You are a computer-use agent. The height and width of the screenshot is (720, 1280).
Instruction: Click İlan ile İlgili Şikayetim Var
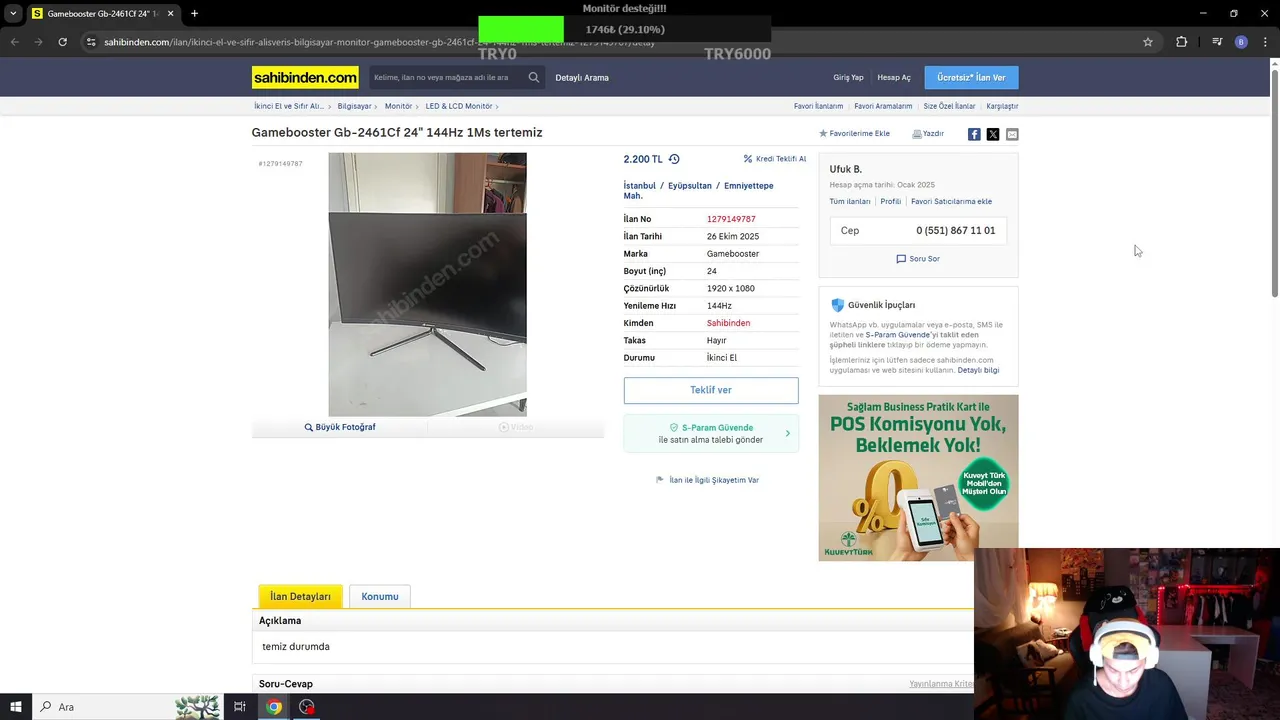(707, 480)
